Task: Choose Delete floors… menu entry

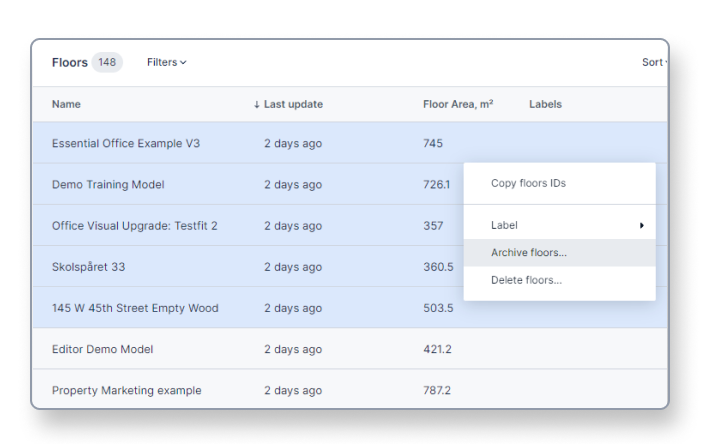Action: pos(526,280)
